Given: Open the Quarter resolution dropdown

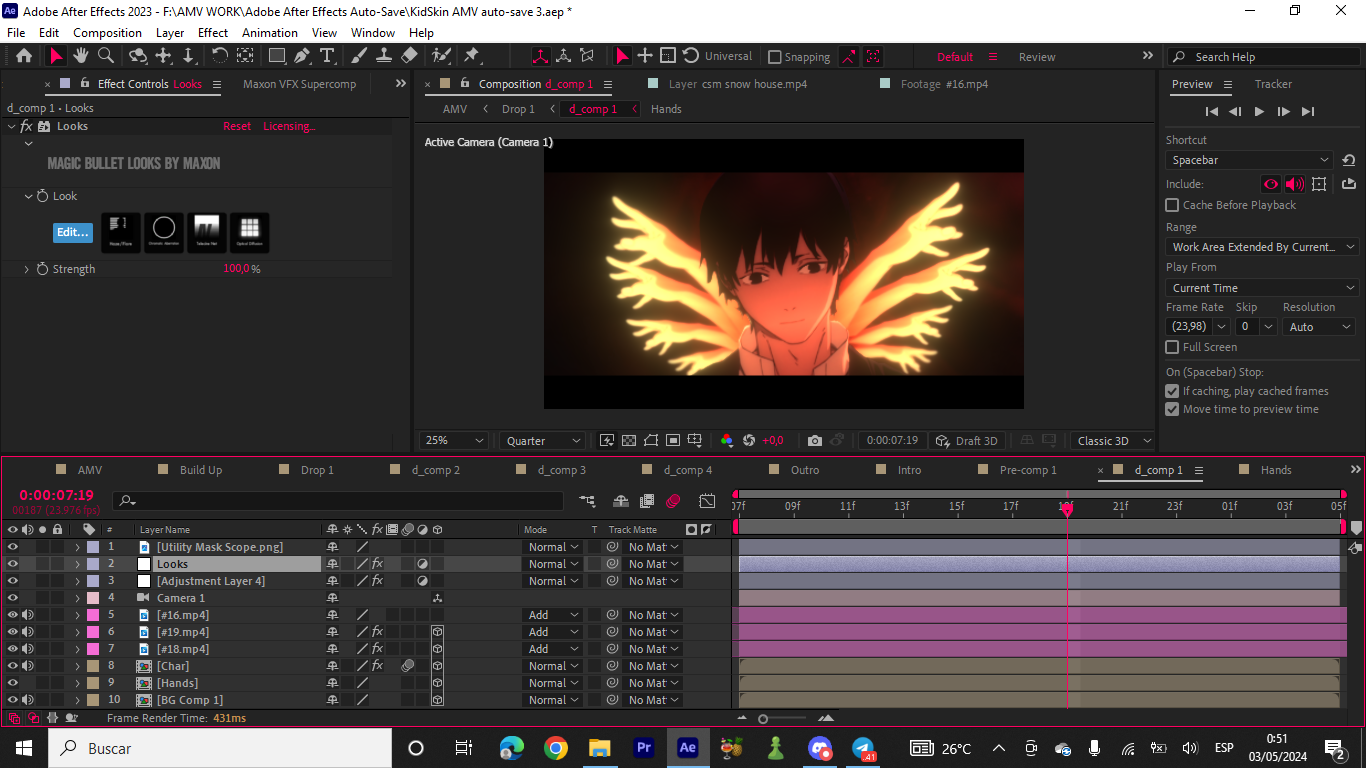Looking at the screenshot, I should 543,441.
